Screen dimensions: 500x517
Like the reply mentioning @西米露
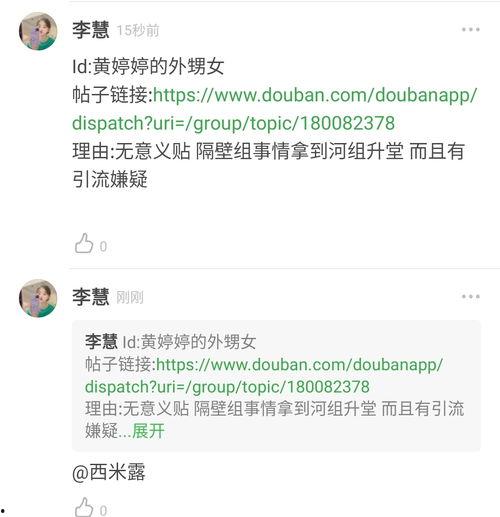coord(84,507)
